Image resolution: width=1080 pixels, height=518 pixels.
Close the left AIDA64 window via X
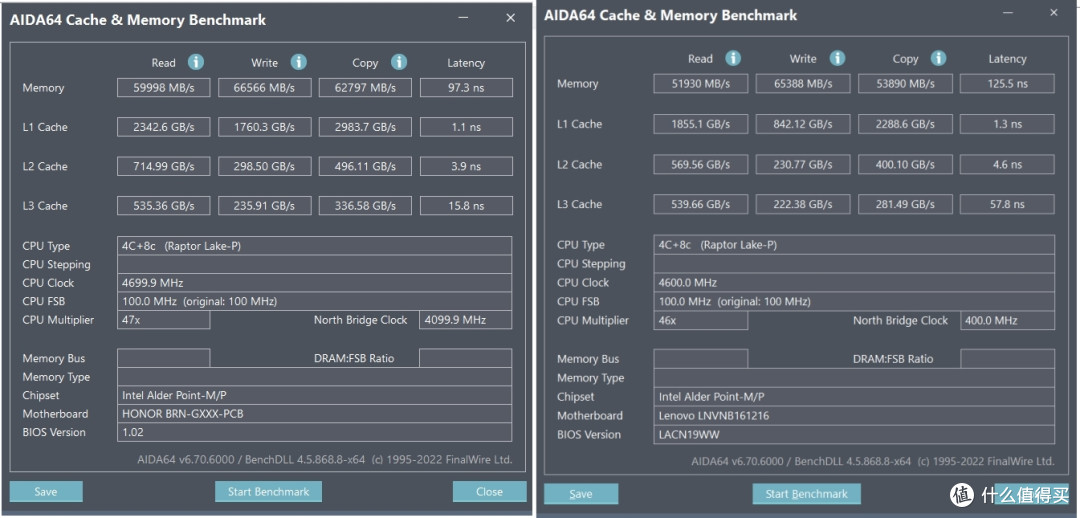tap(510, 19)
